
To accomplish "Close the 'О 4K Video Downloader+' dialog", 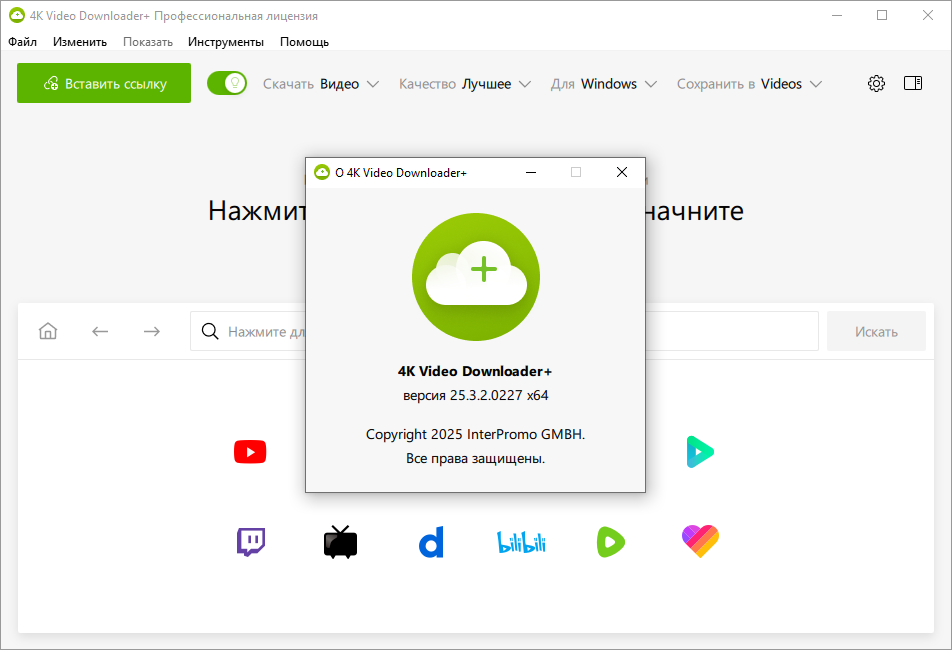I will (x=622, y=172).
